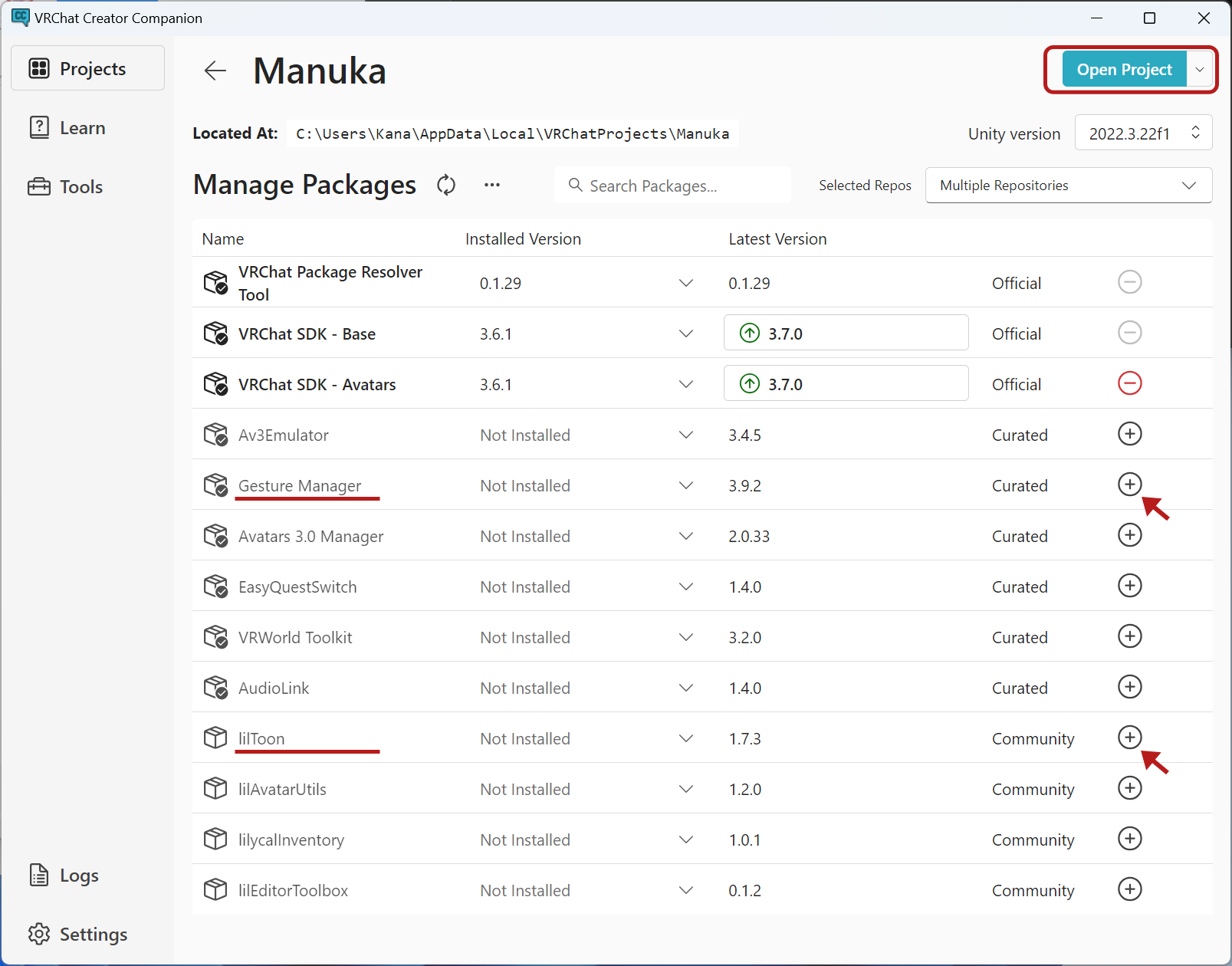This screenshot has height=966, width=1232.
Task: Open the Tools section
Action: (87, 186)
